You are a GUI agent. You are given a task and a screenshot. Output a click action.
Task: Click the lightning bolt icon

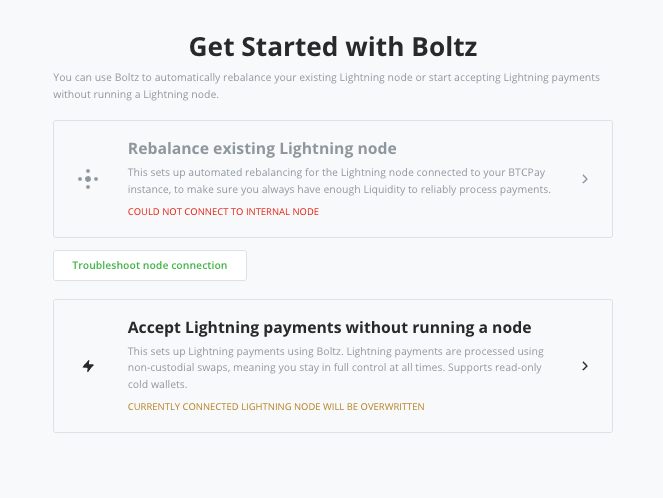88,366
